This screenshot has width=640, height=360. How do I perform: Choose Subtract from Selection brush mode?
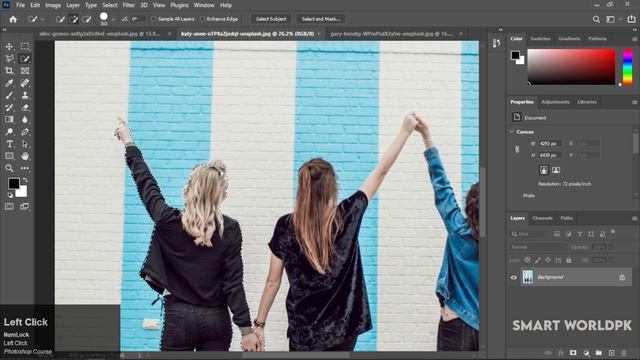(87, 19)
